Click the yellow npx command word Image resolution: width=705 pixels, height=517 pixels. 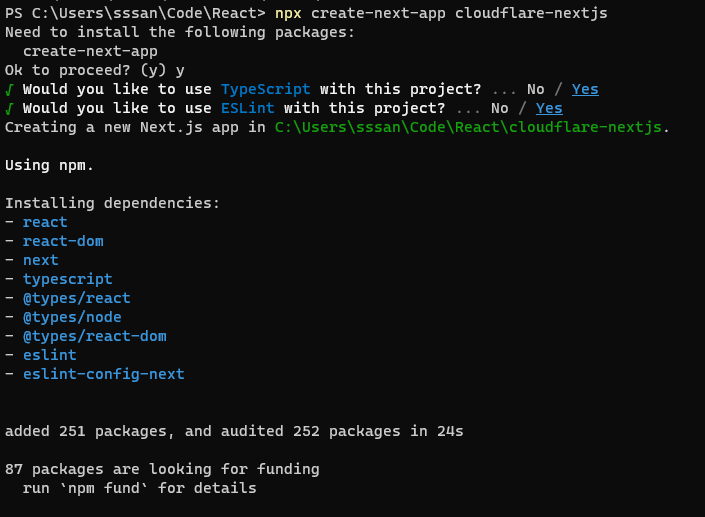click(288, 13)
